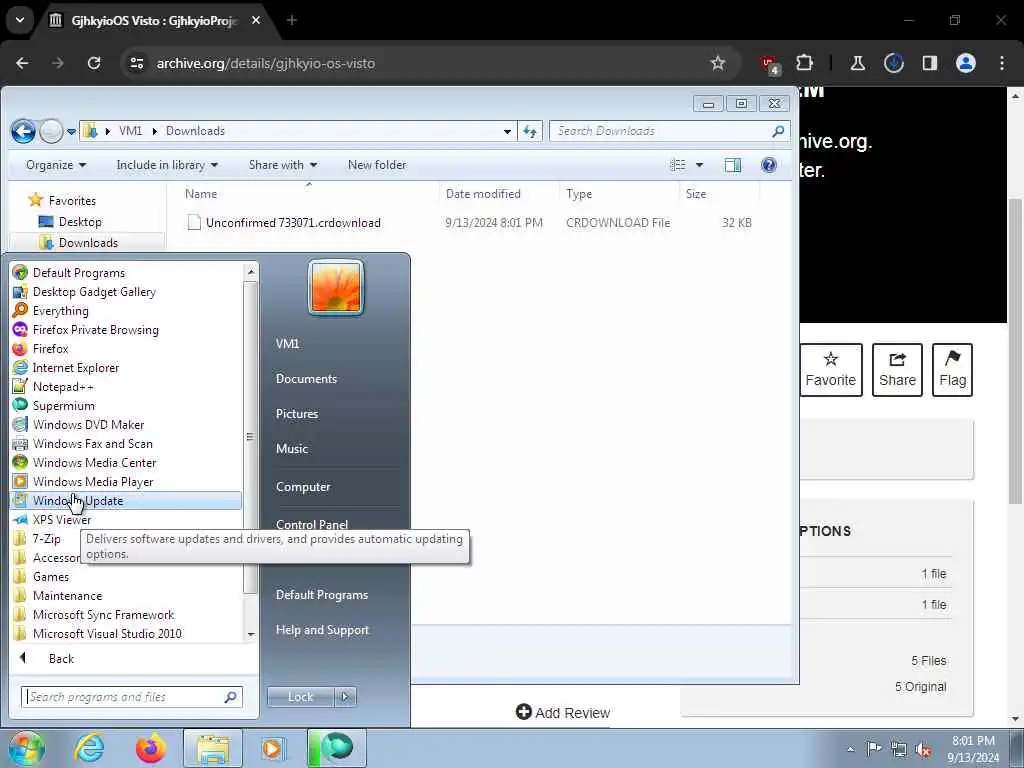Show hidden tray icons
Image resolution: width=1024 pixels, height=768 pixels.
click(850, 749)
